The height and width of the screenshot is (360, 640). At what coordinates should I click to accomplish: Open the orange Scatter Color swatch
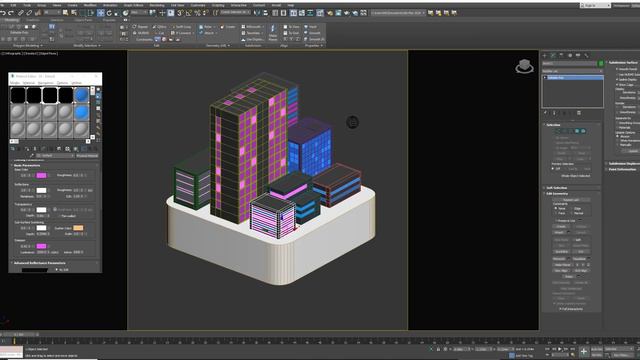(78, 228)
